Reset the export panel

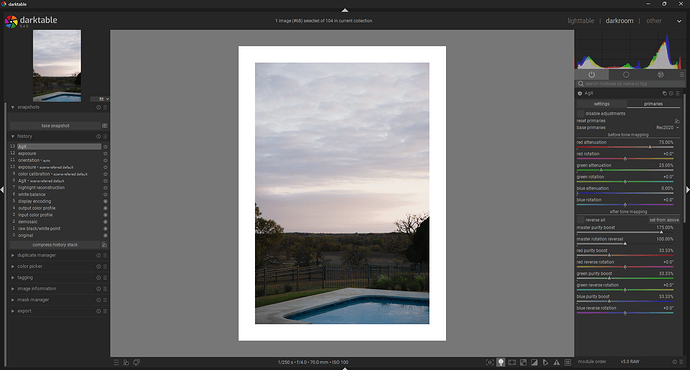coord(99,311)
